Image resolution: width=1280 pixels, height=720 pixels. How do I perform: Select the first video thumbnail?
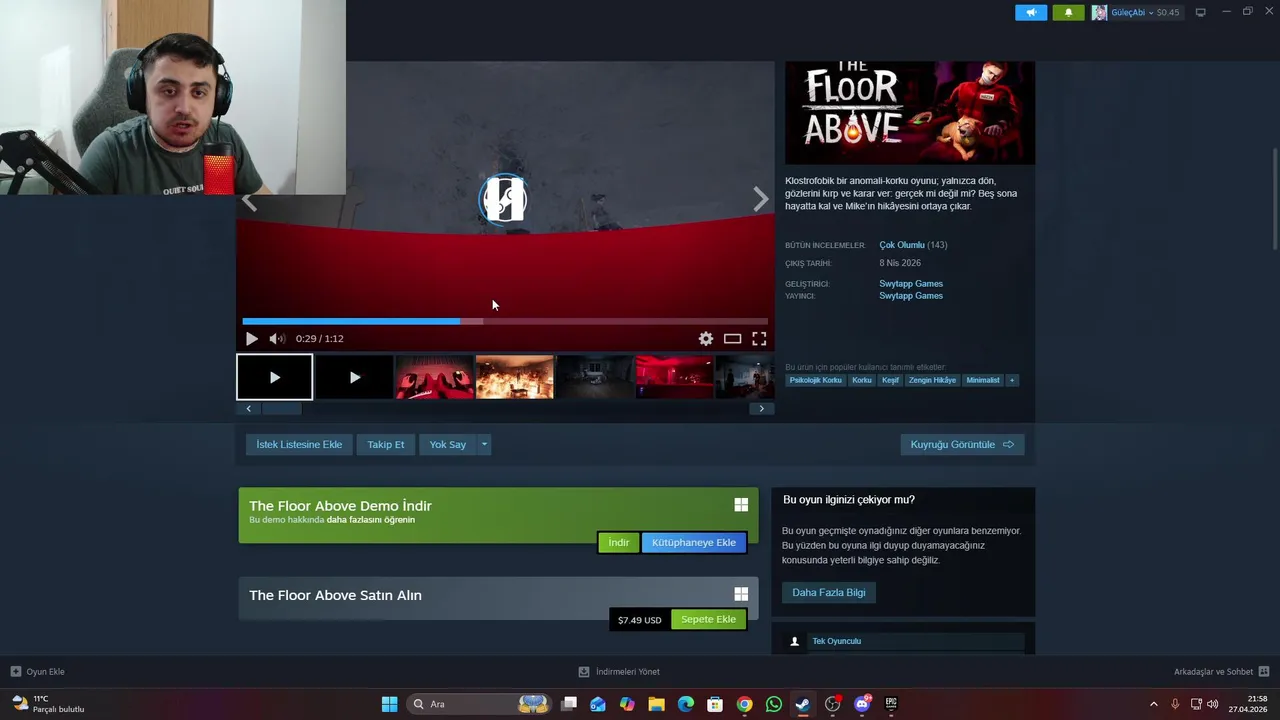pyautogui.click(x=275, y=377)
